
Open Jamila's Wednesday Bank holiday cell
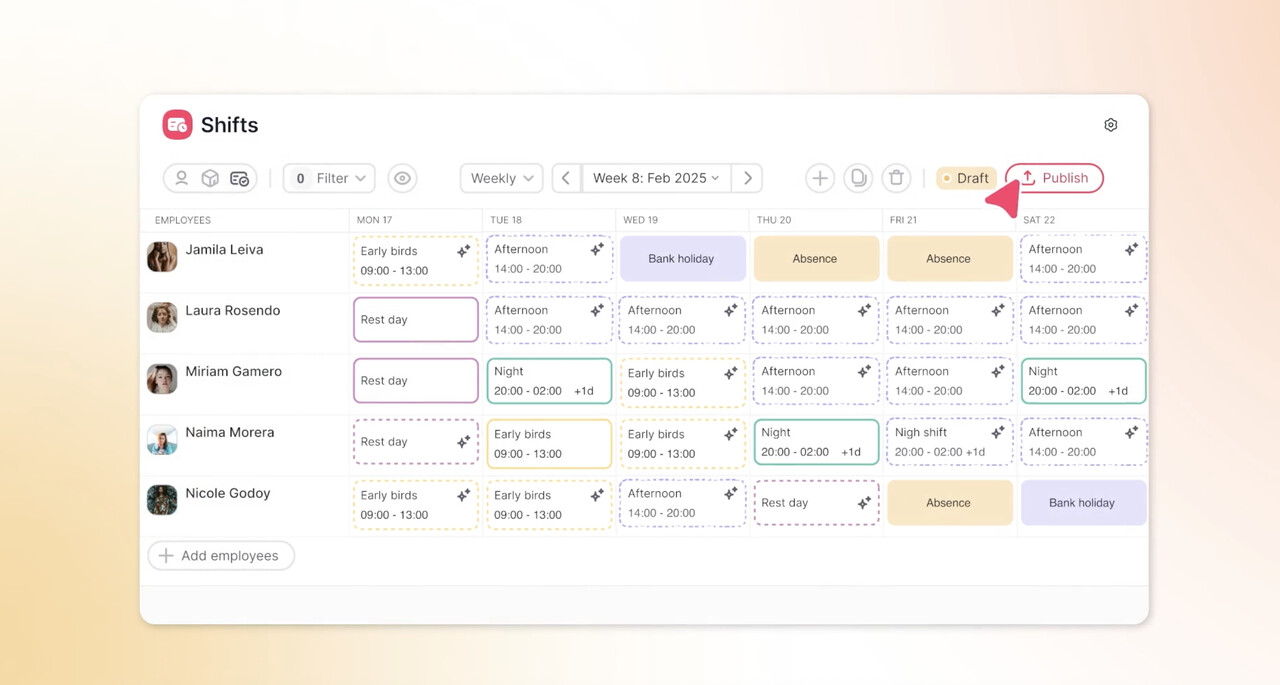coord(683,259)
